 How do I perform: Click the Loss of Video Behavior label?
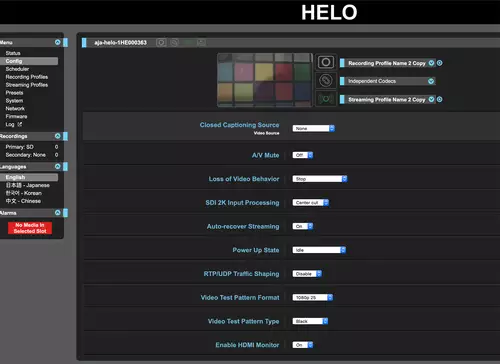(x=244, y=179)
